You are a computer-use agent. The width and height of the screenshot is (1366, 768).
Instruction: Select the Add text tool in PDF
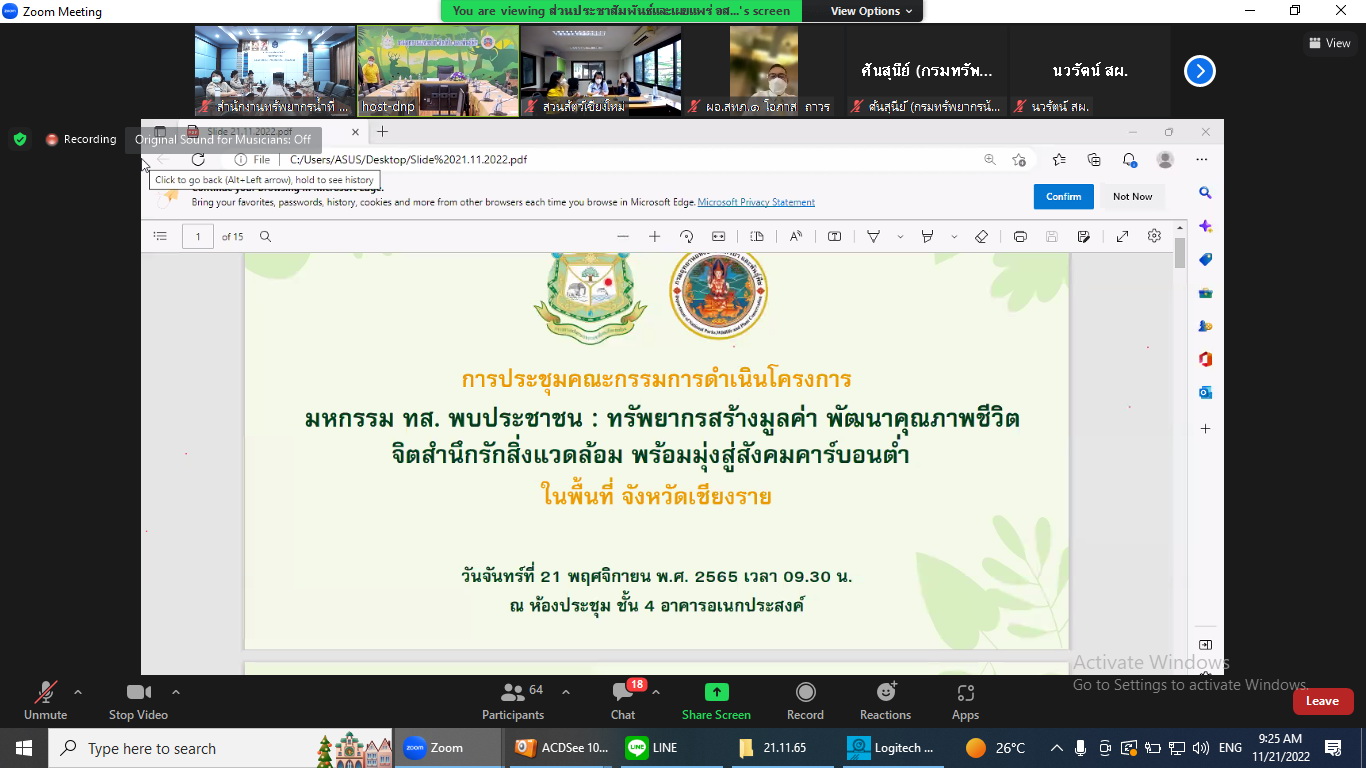point(834,237)
